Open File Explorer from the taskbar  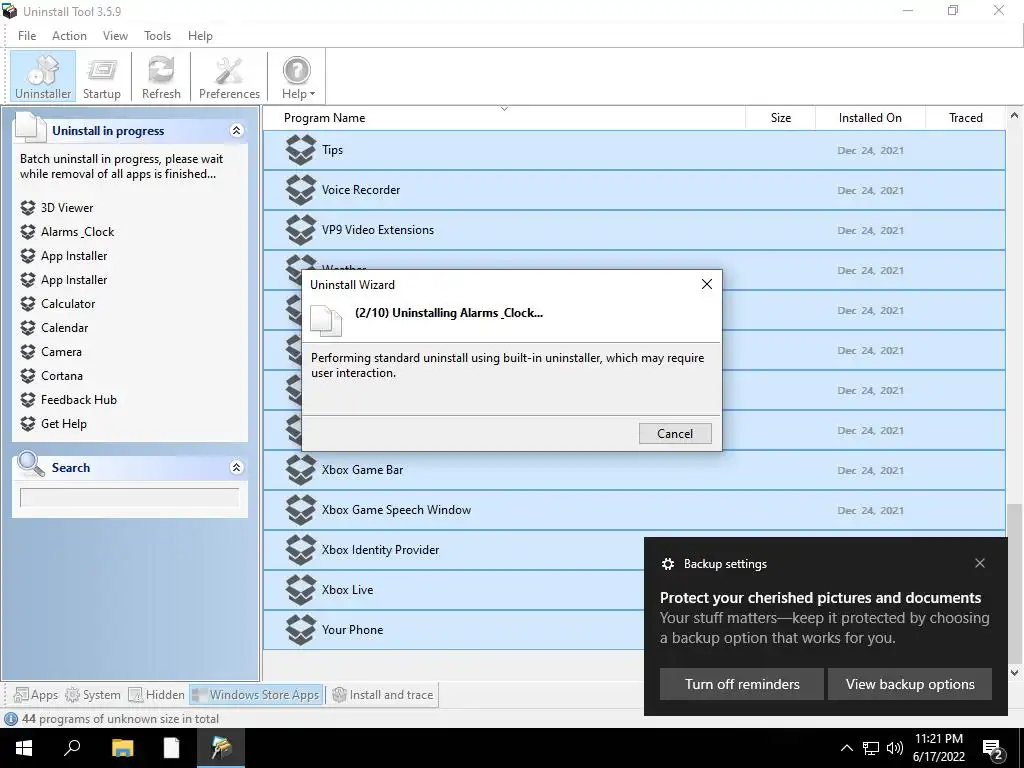(x=122, y=748)
